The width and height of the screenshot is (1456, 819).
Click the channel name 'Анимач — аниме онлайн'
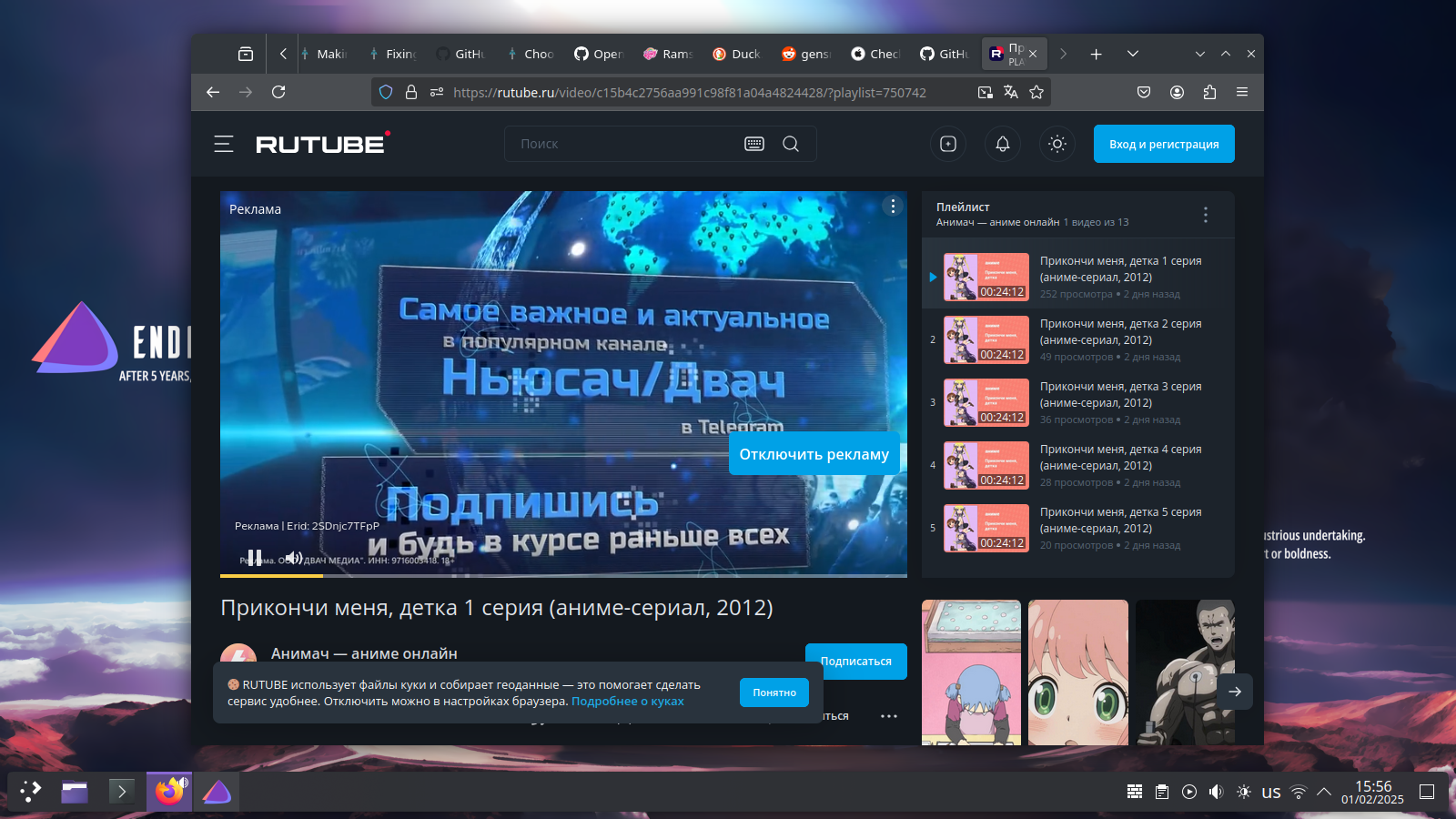point(364,653)
